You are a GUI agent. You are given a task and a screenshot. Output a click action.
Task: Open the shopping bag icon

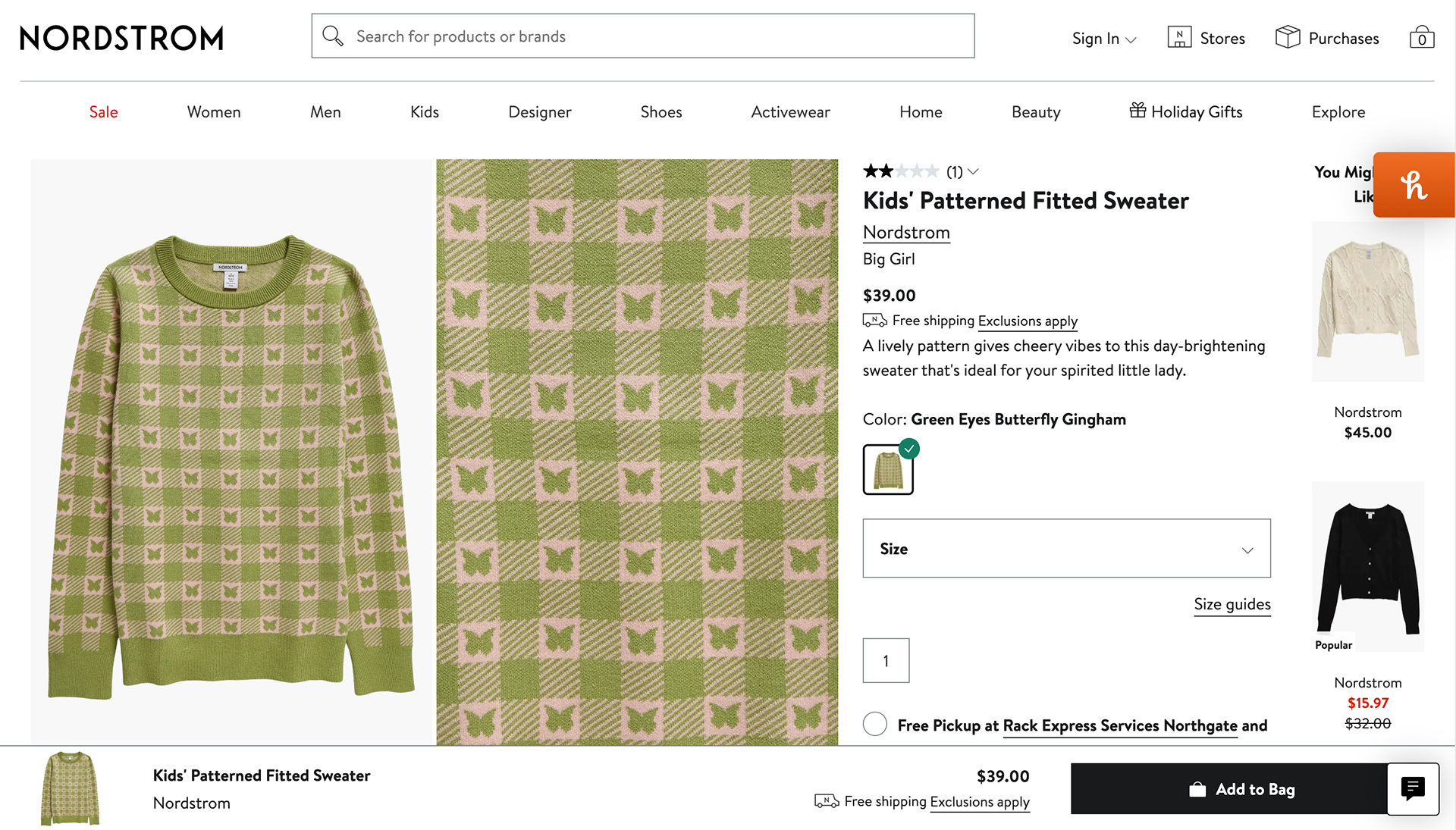click(x=1421, y=38)
